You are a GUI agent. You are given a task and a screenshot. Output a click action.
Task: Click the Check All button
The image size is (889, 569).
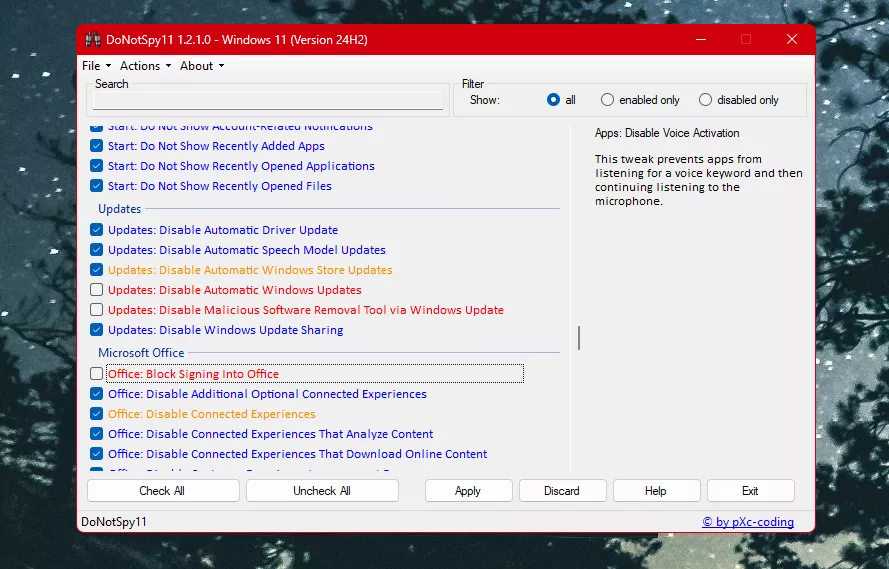point(163,491)
